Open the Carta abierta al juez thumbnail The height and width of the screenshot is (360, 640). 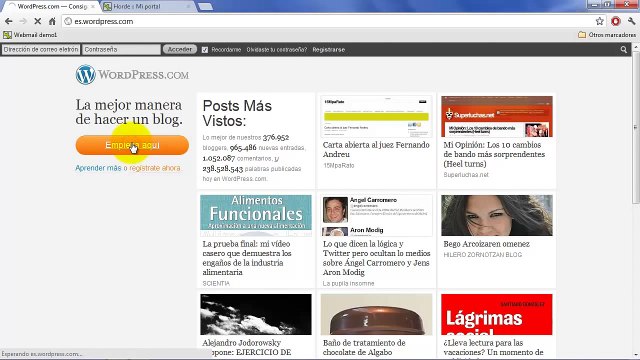(376, 116)
